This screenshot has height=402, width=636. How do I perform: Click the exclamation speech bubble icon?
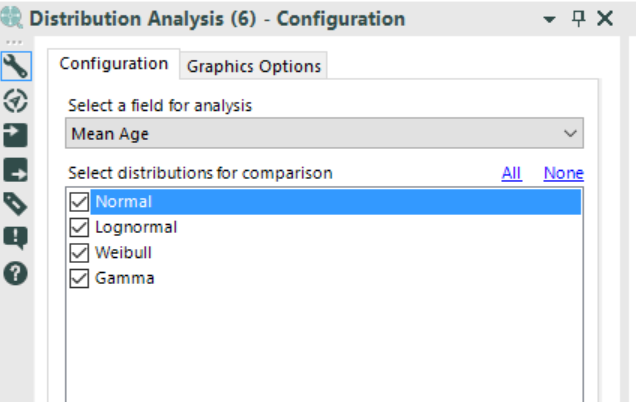click(x=16, y=238)
